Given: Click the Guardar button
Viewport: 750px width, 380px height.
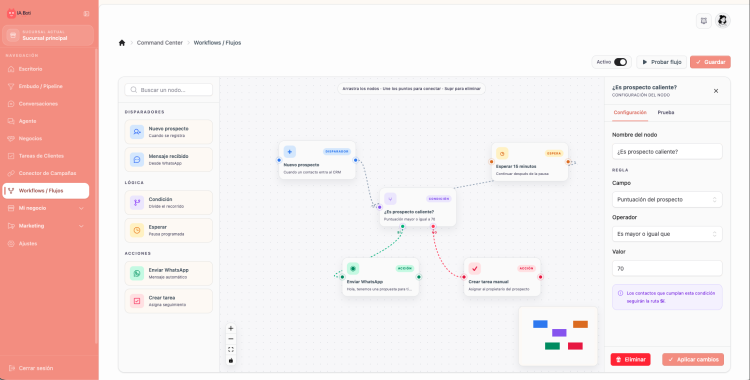Looking at the screenshot, I should 710,62.
